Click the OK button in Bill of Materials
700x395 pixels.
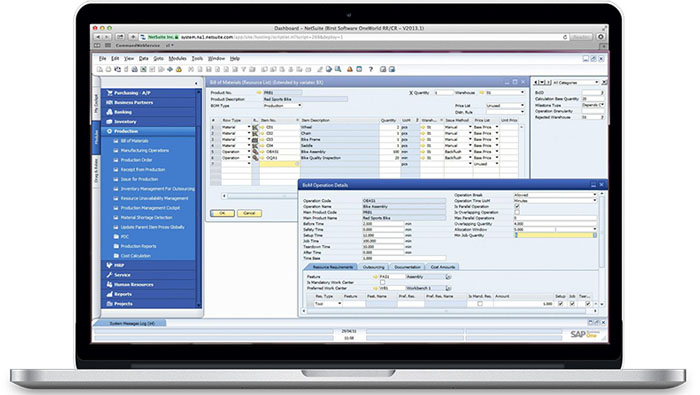click(222, 213)
